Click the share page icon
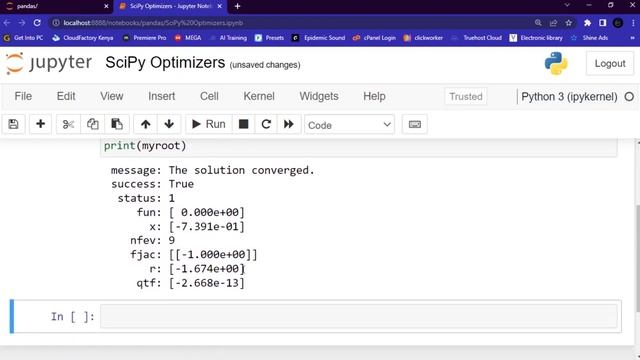This screenshot has height=360, width=640. pyautogui.click(x=553, y=23)
